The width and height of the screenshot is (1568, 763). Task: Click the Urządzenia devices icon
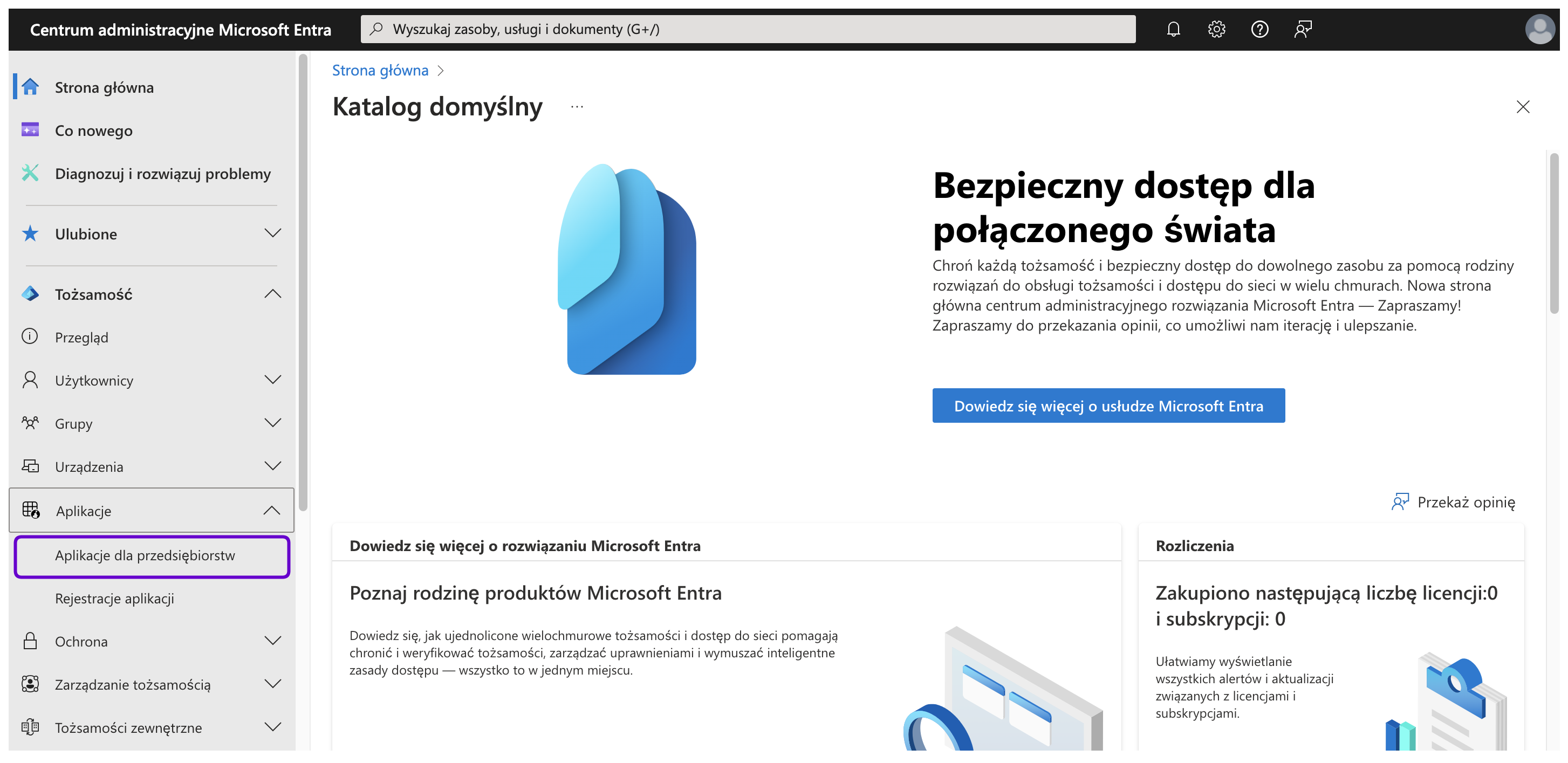point(30,466)
